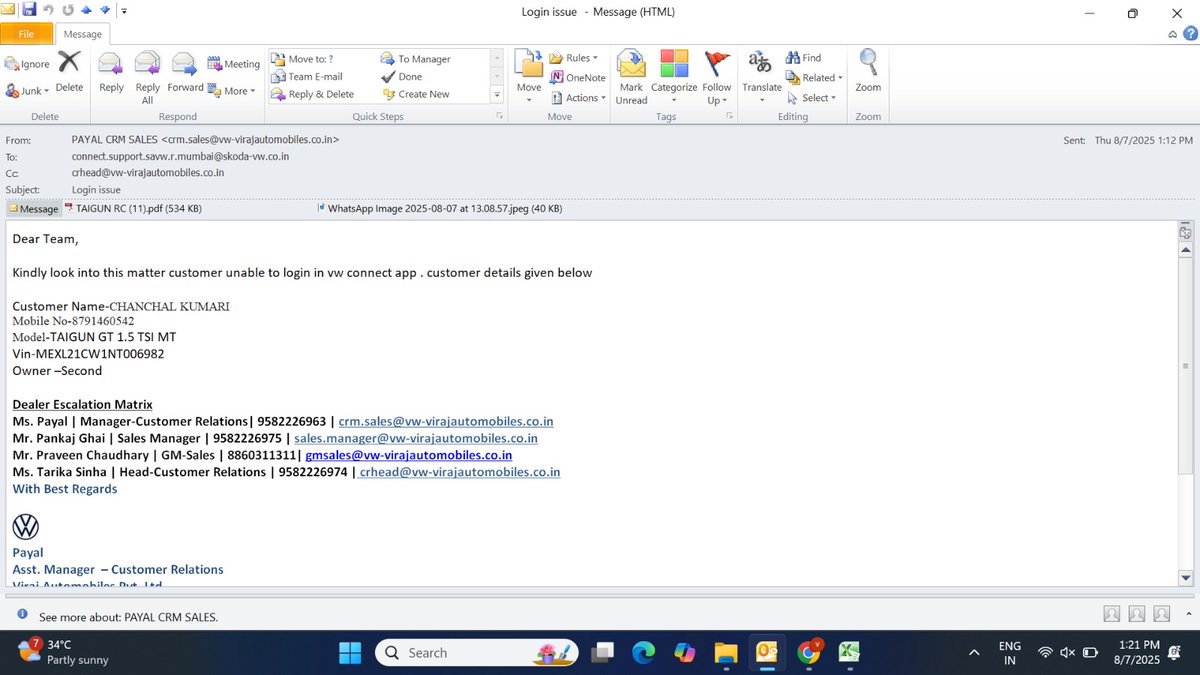Click the Ignore conversation icon
This screenshot has height=675, width=1200.
coord(27,64)
